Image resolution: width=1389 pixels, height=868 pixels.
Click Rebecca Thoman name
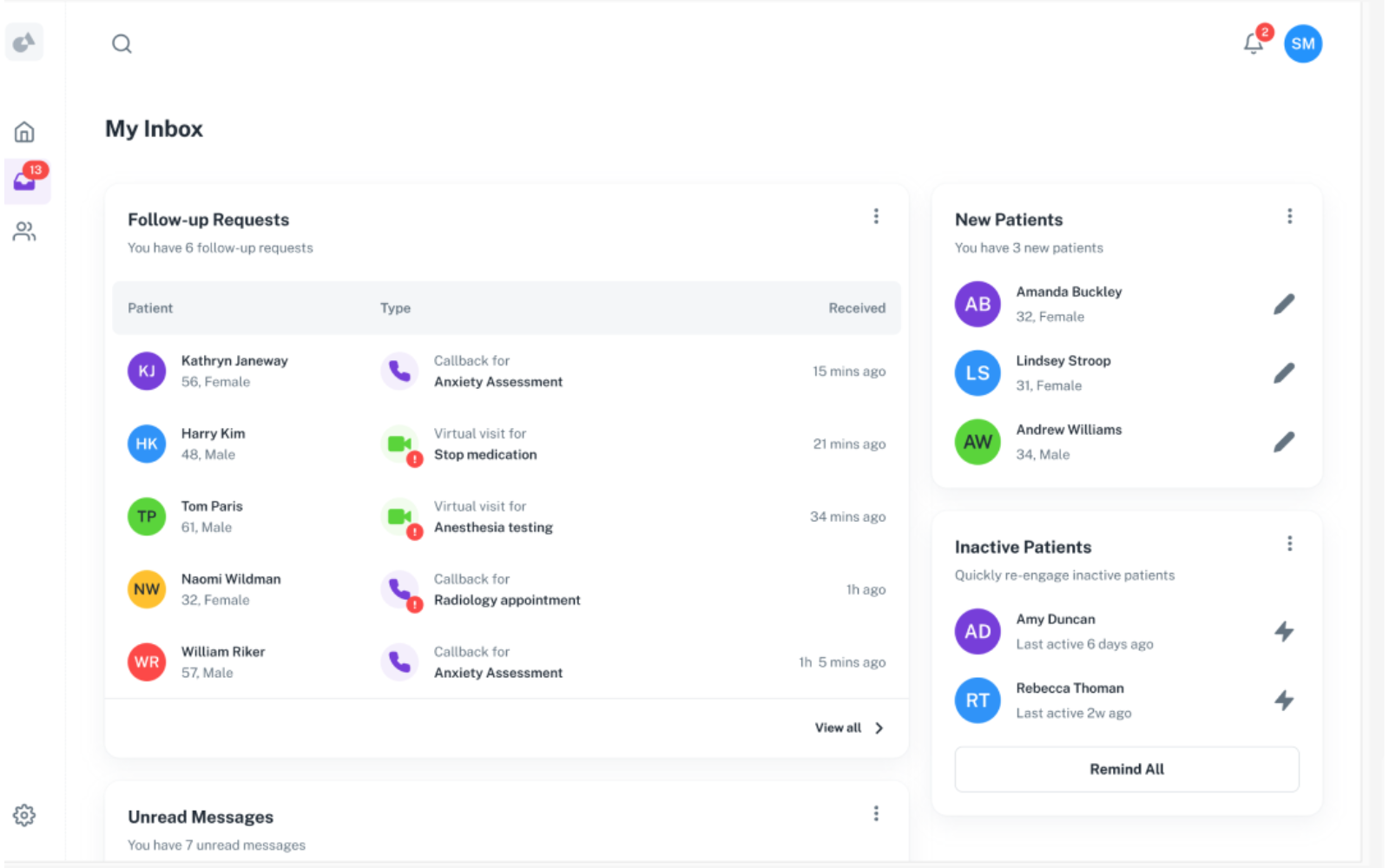(x=1070, y=688)
